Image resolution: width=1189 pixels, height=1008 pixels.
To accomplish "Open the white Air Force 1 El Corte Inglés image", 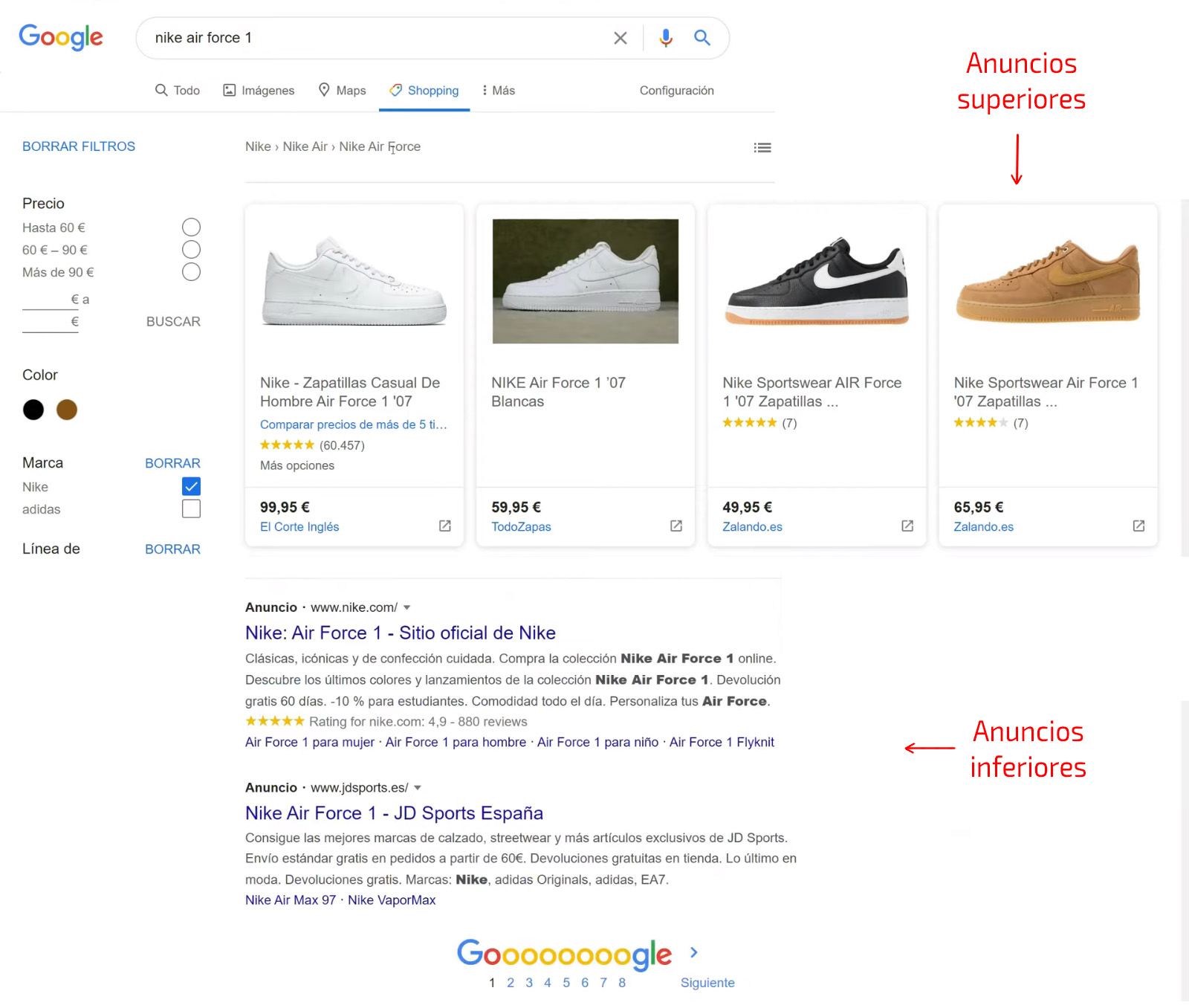I will coord(354,281).
